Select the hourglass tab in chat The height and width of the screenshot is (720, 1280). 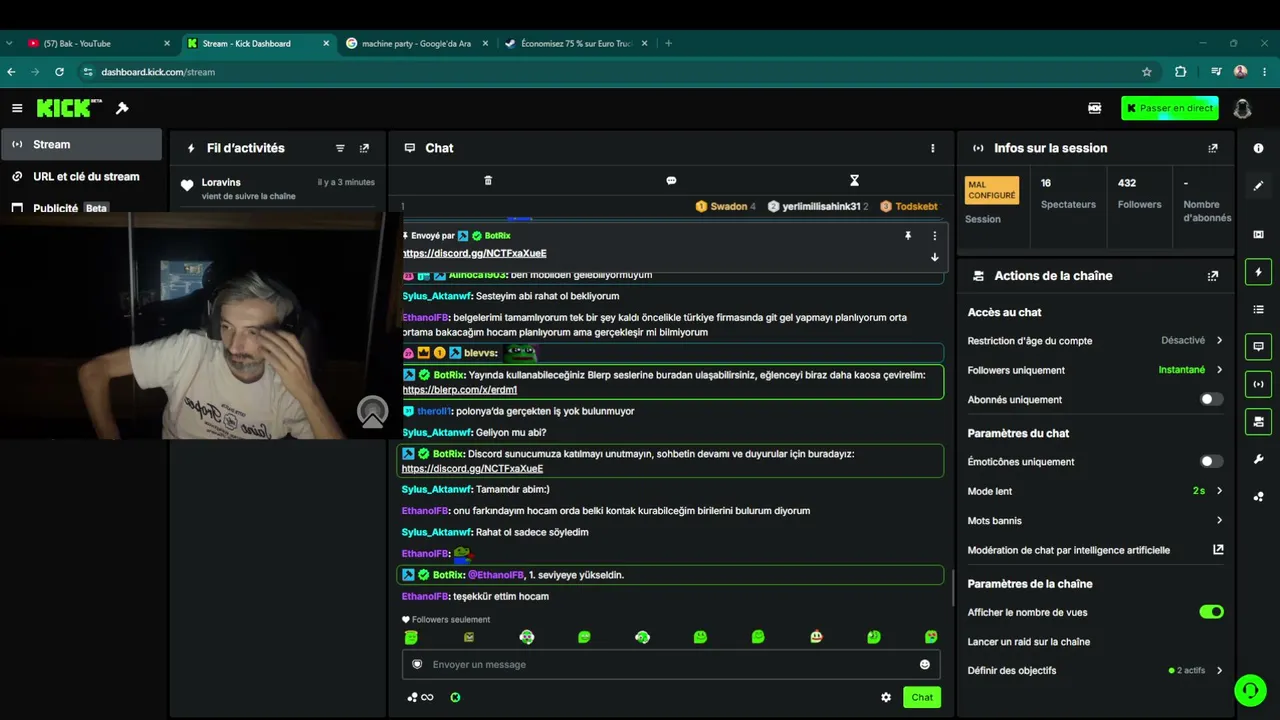tap(854, 180)
